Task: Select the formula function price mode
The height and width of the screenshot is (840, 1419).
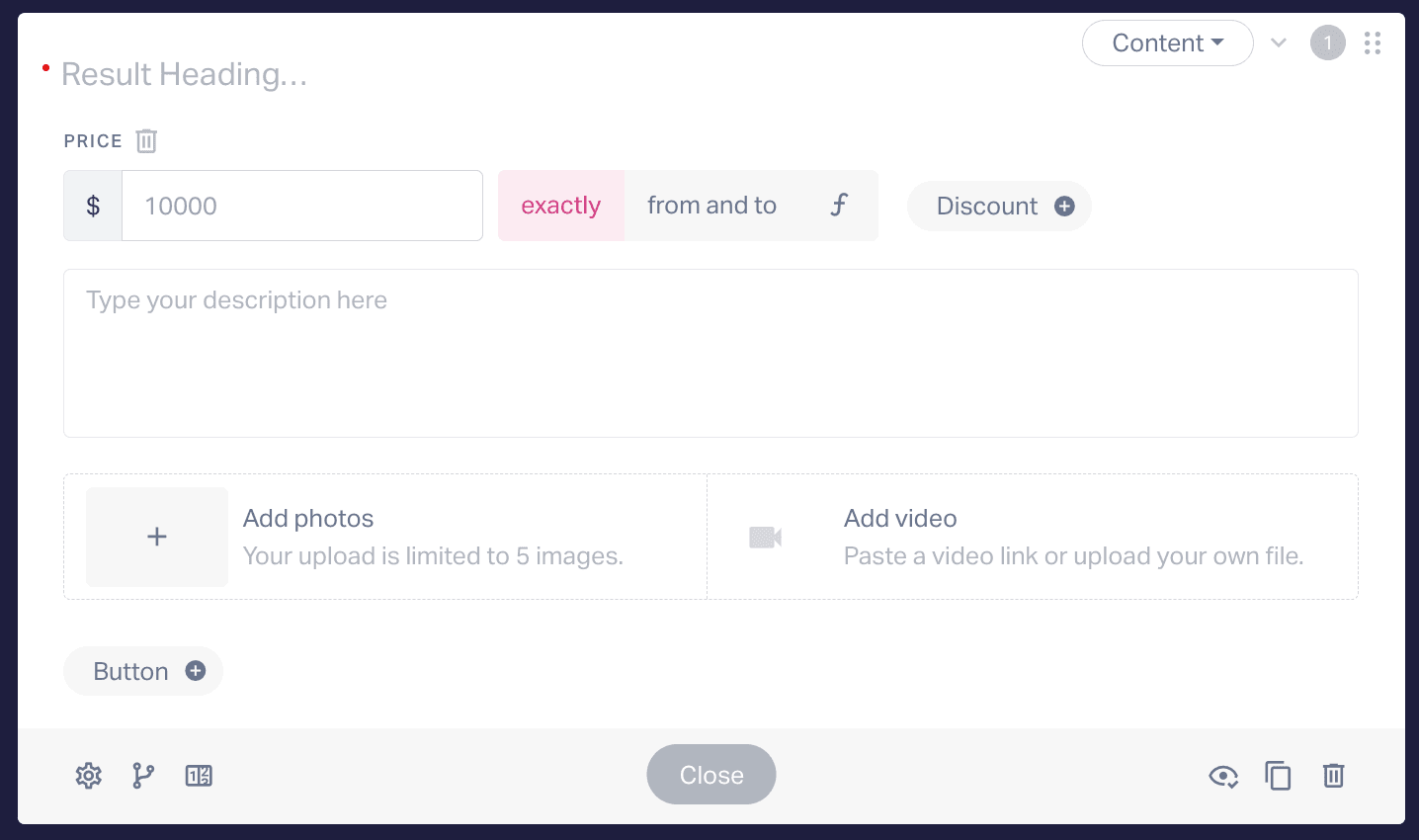Action: click(839, 206)
